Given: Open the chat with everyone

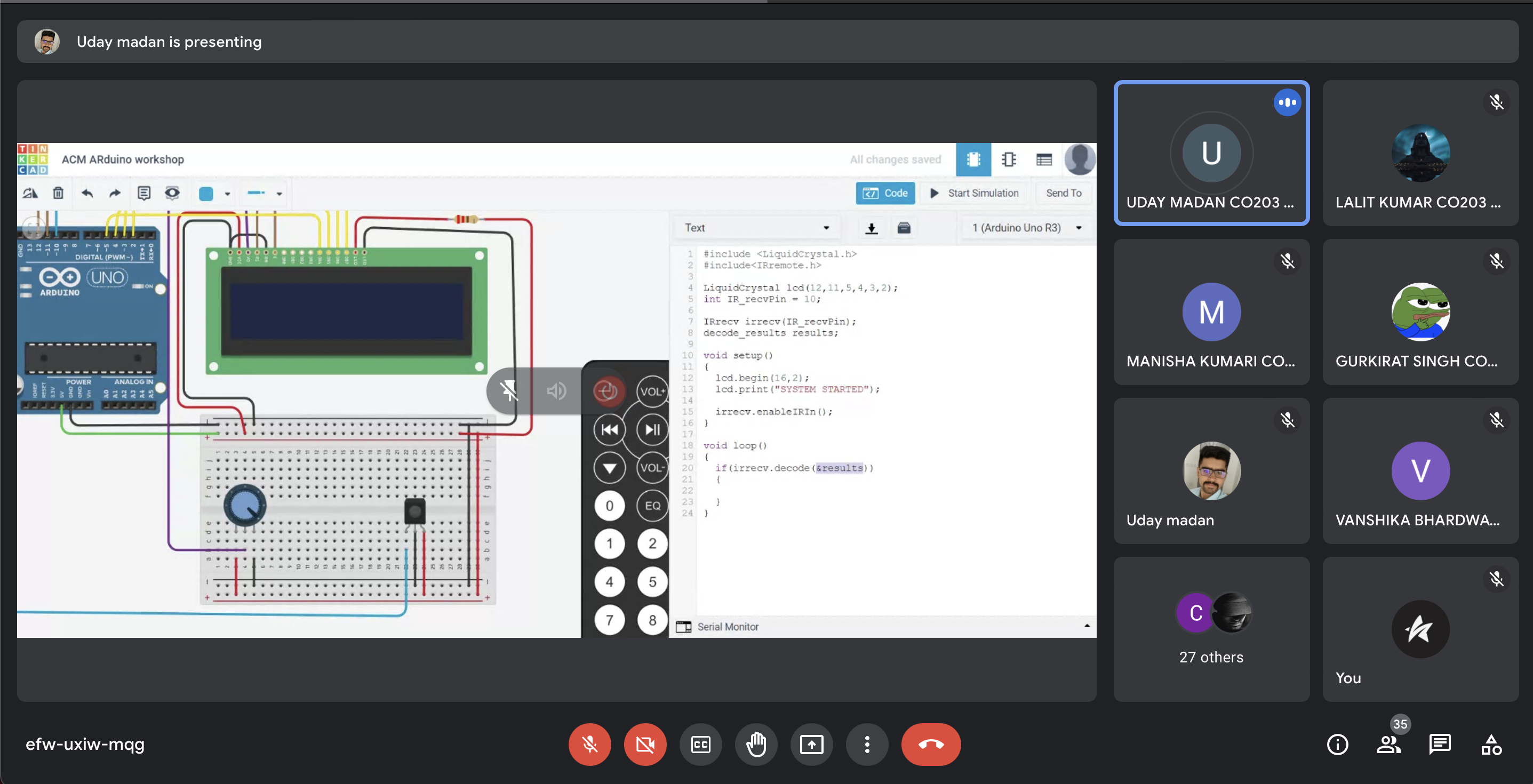Looking at the screenshot, I should pyautogui.click(x=1440, y=744).
